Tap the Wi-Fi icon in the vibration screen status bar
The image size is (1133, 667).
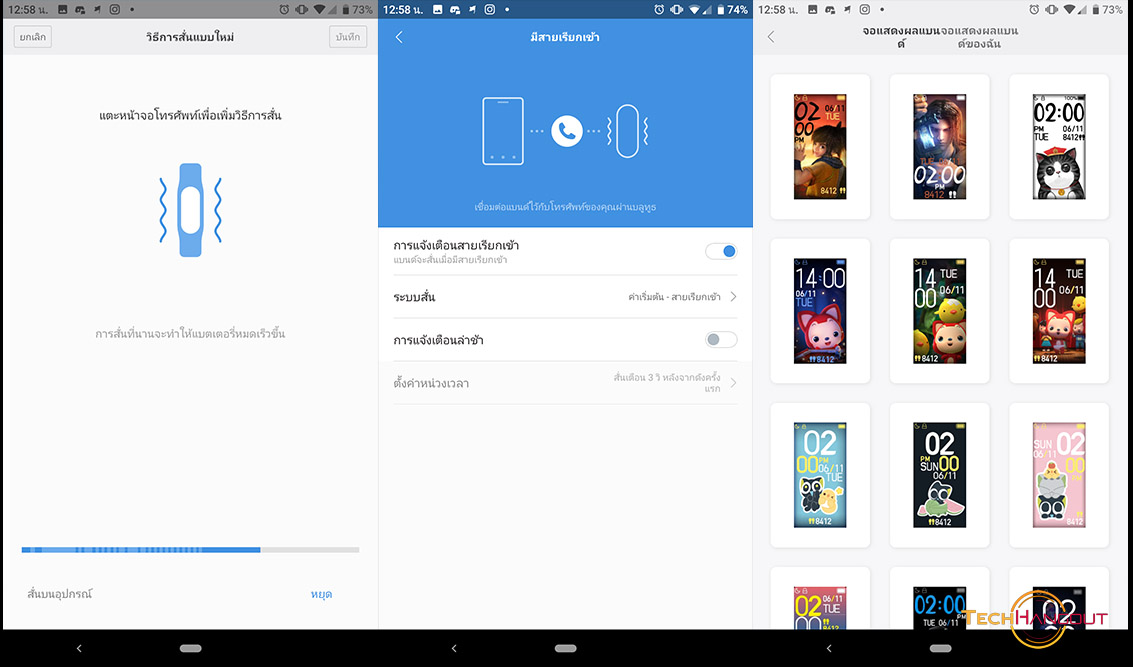319,9
